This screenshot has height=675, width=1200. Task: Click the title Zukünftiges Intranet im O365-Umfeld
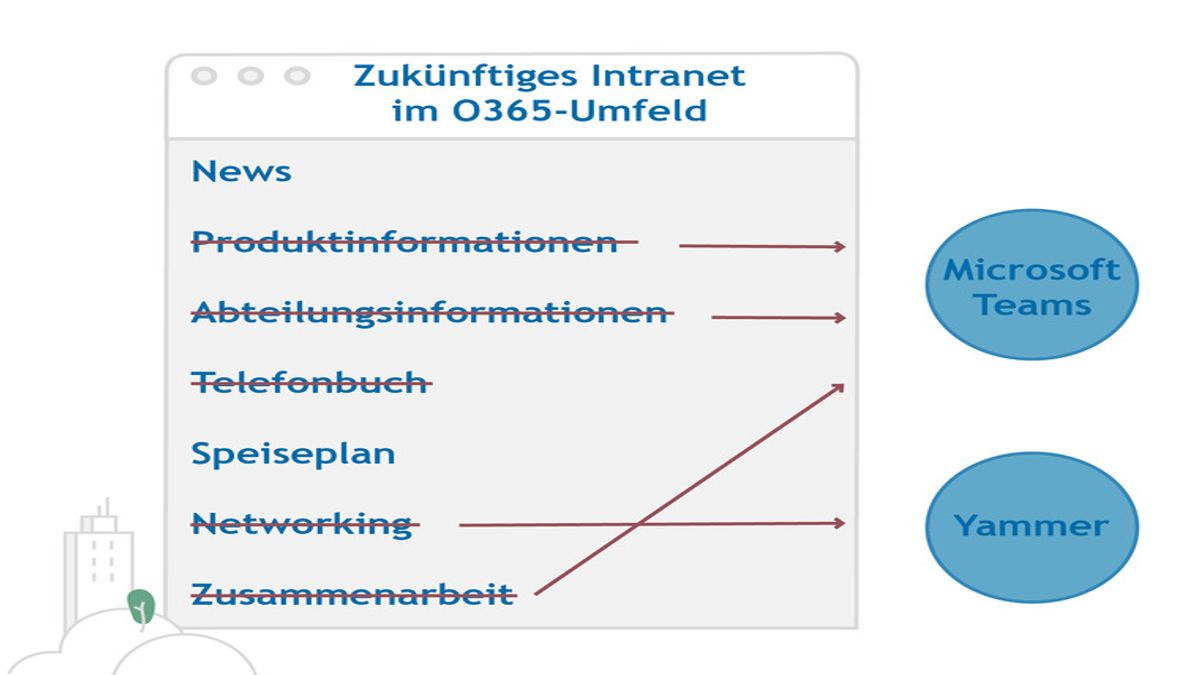coord(549,92)
